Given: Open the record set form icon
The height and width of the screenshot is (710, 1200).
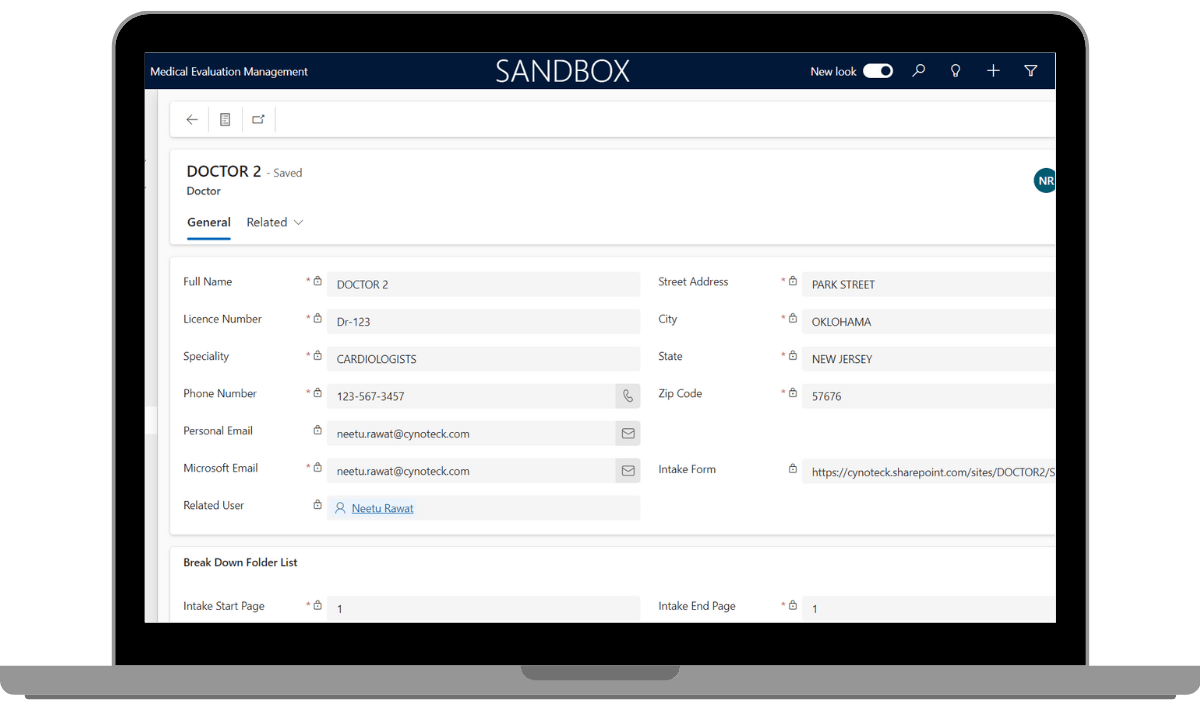Looking at the screenshot, I should [225, 120].
